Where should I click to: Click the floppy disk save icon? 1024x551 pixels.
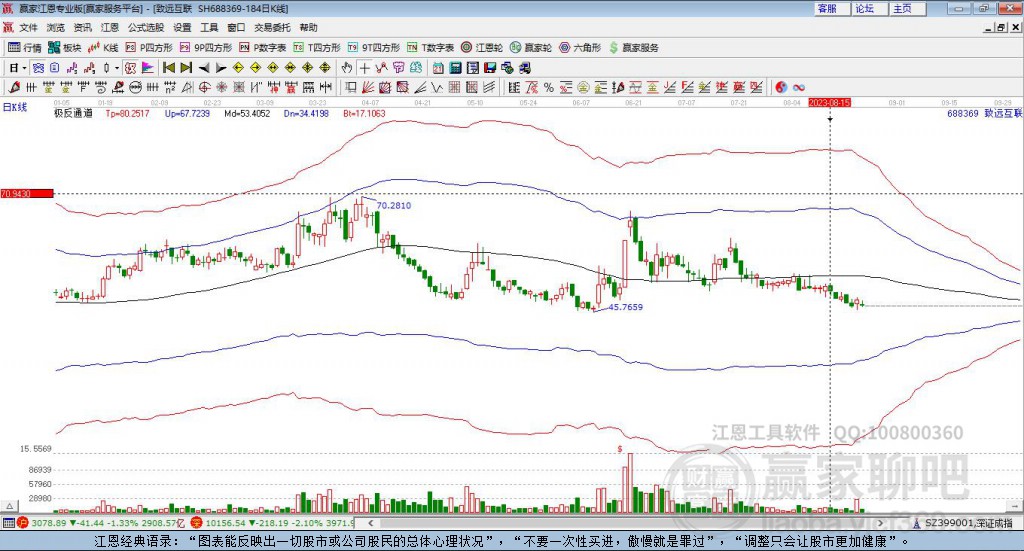tap(490, 68)
